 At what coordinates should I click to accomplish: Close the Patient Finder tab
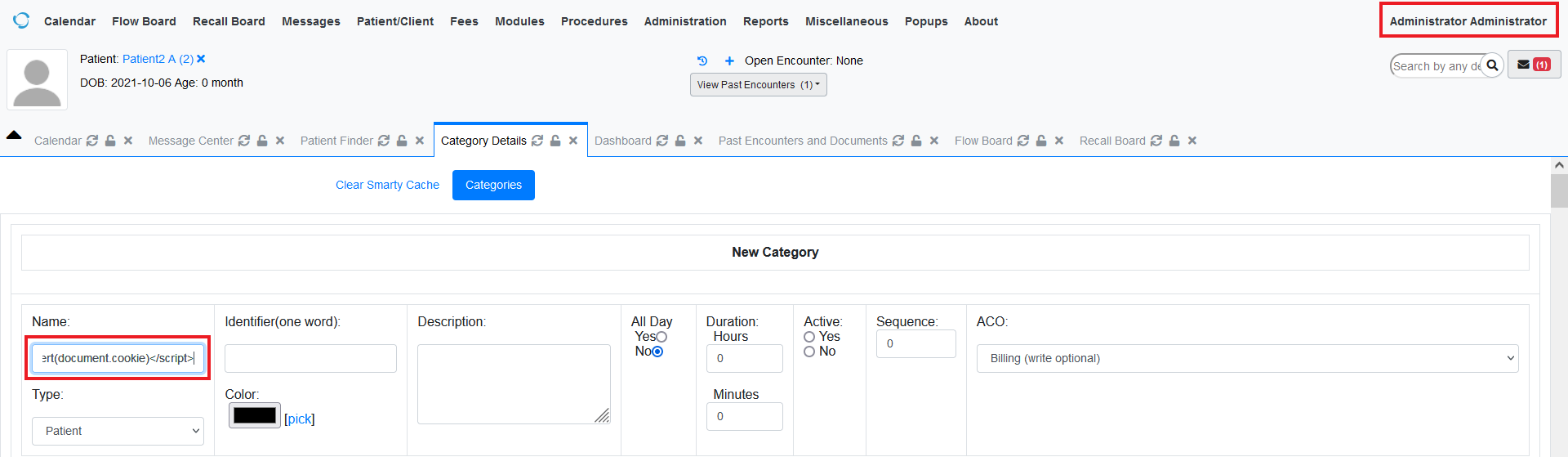[420, 141]
